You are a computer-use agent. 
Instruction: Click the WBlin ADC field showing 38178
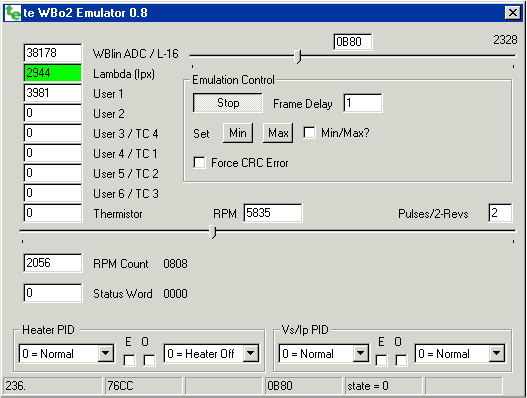click(x=53, y=53)
